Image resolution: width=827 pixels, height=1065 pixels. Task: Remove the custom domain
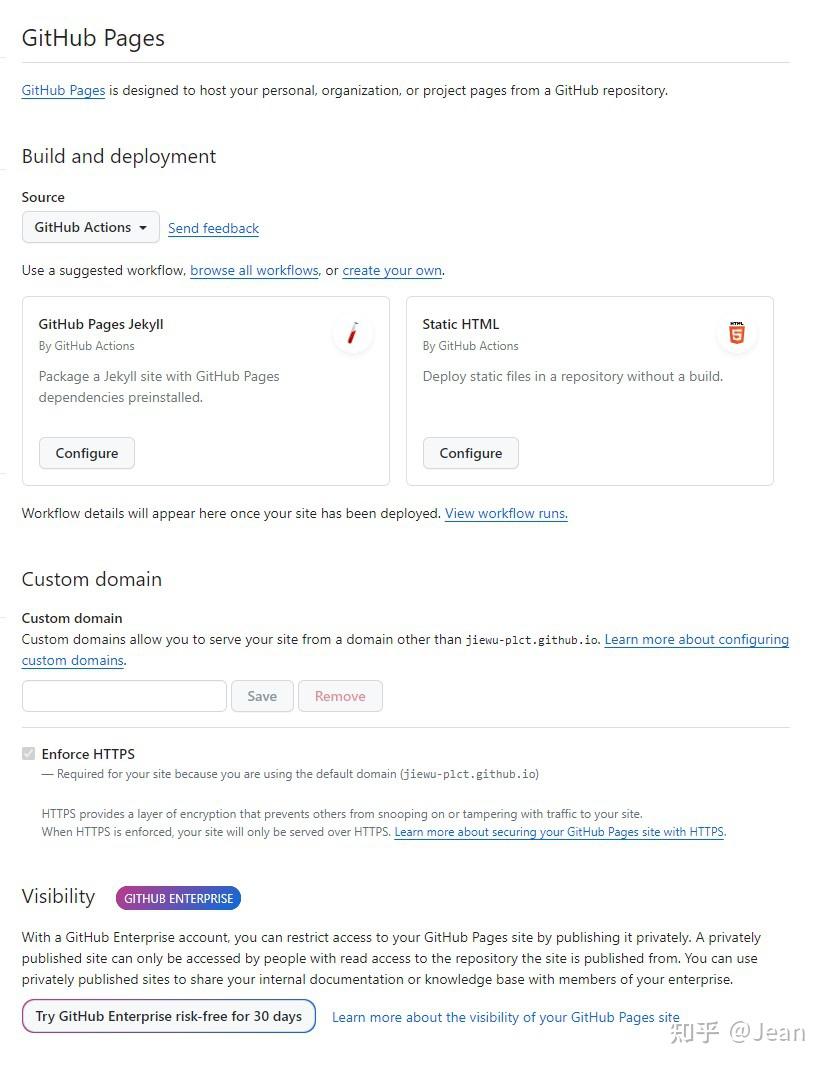click(x=340, y=696)
